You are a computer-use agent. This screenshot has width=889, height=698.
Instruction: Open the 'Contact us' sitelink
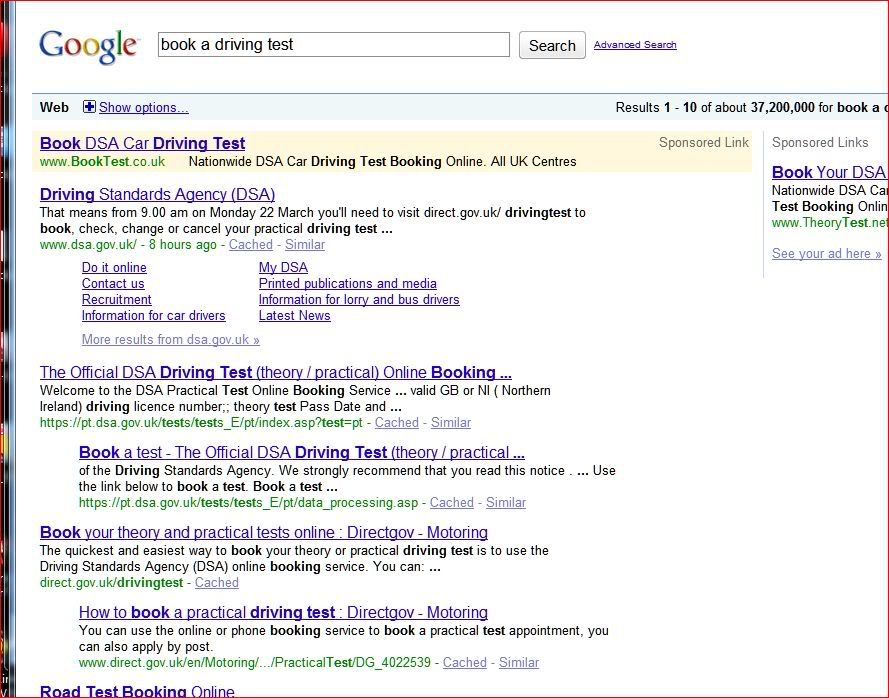click(113, 284)
